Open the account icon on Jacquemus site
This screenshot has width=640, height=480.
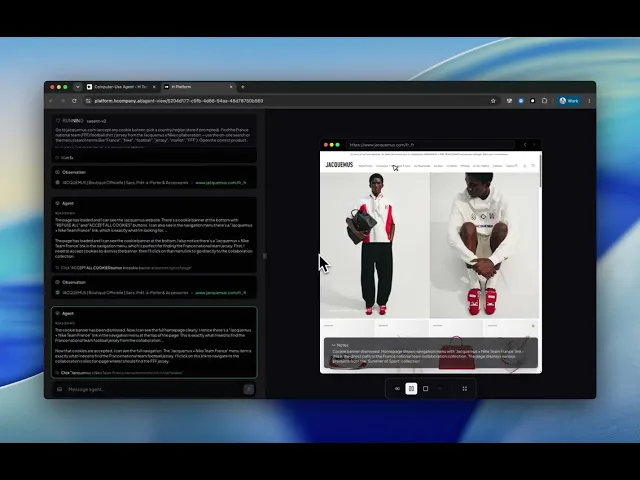point(524,166)
